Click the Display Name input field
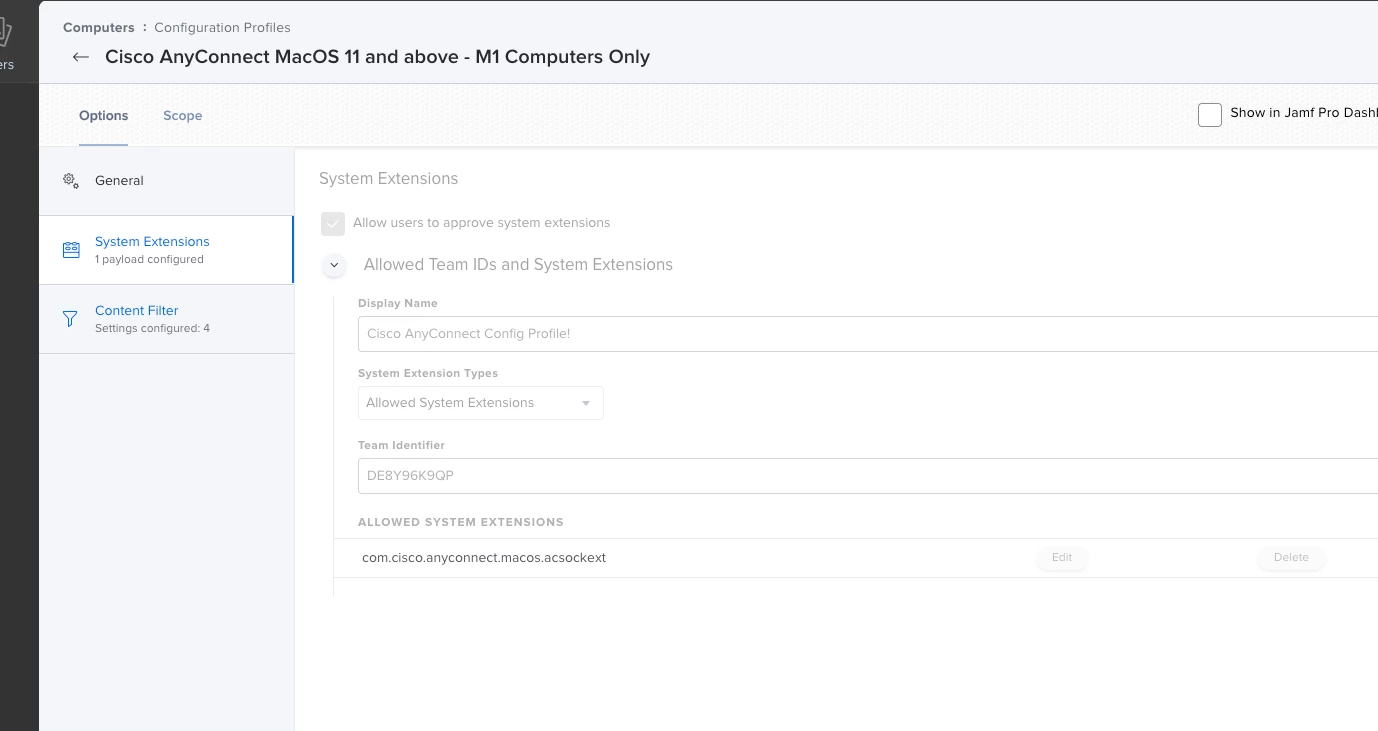Viewport: 1378px width, 731px height. (x=868, y=334)
